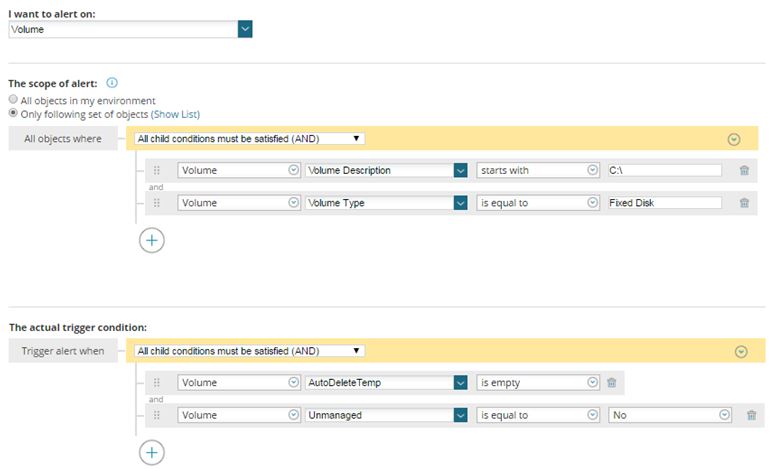
Task: Click the C:\ value input field
Action: [665, 170]
